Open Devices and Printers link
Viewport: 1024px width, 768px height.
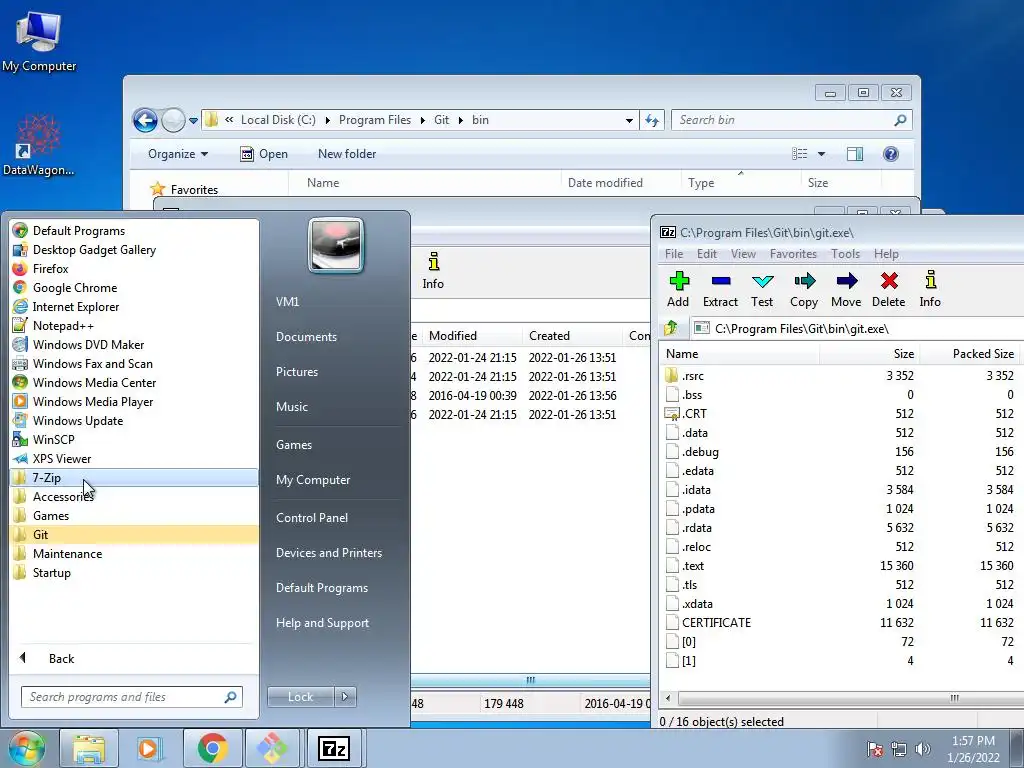[x=328, y=553]
